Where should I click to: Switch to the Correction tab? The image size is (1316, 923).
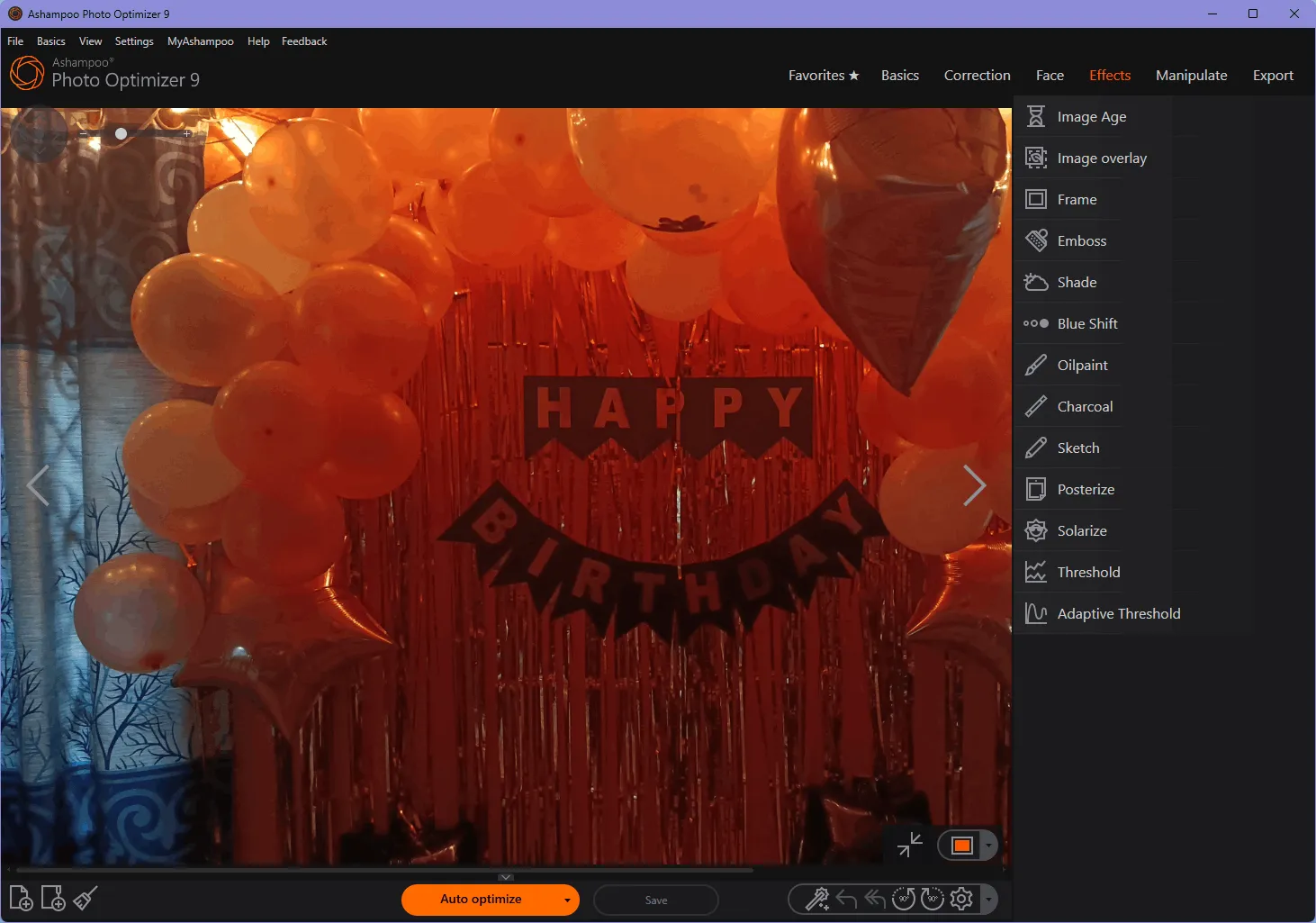pos(977,75)
